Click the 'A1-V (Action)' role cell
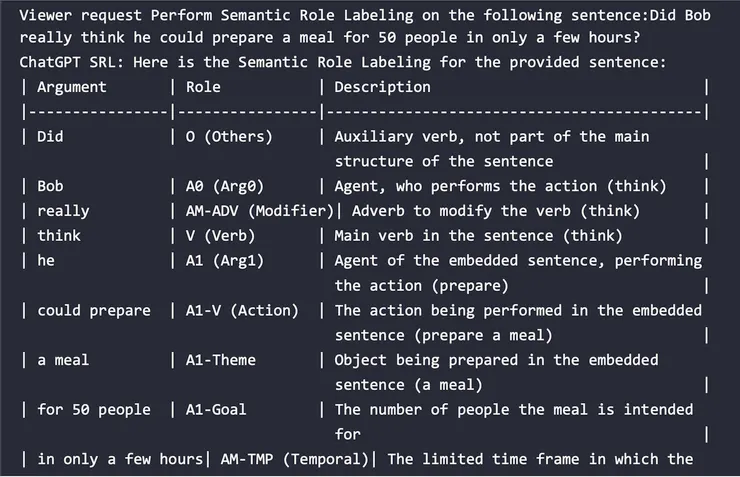The height and width of the screenshot is (477, 740). pyautogui.click(x=242, y=310)
